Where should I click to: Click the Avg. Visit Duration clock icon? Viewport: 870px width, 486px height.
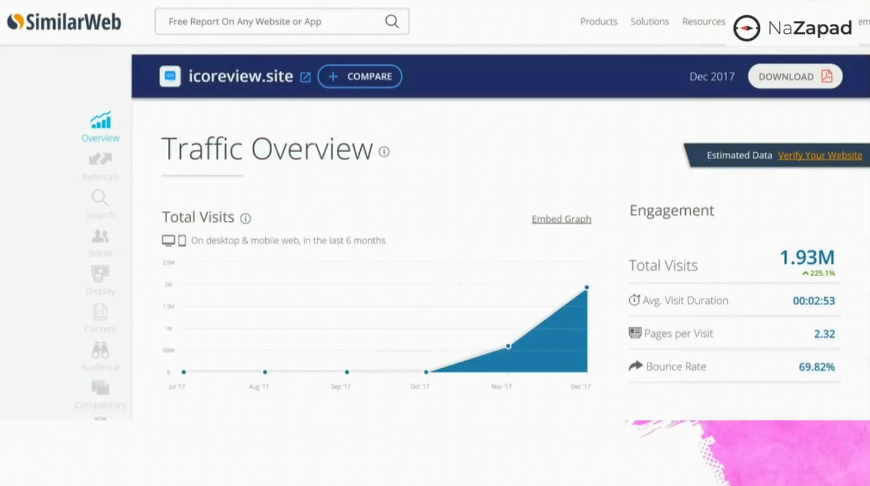click(x=634, y=300)
